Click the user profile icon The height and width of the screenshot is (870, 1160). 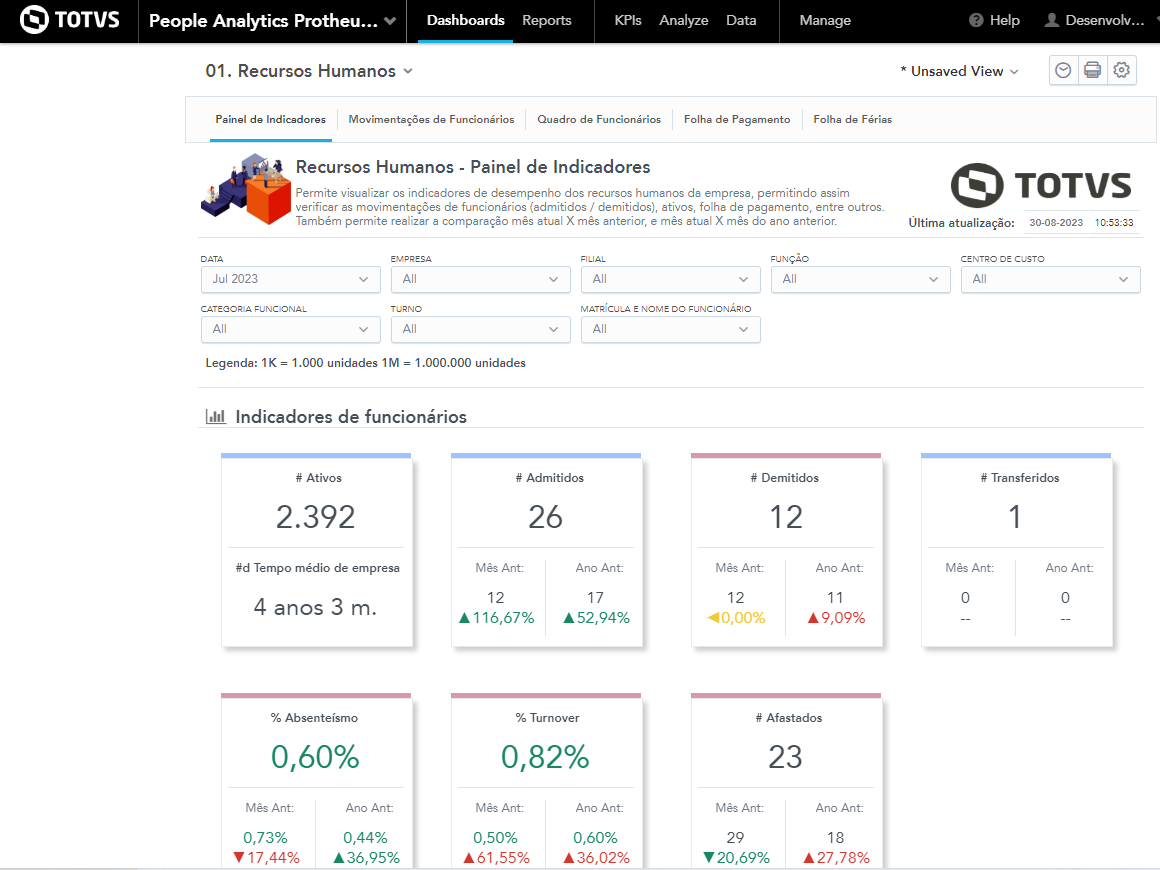[1051, 20]
